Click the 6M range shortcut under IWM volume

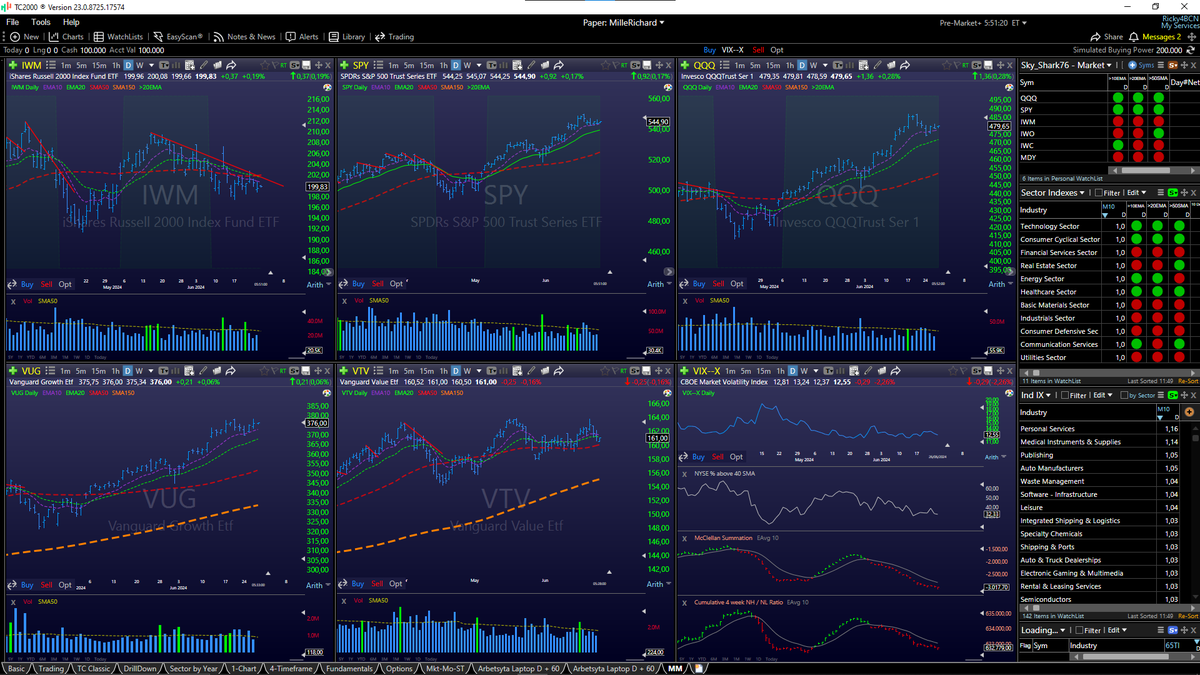pyautogui.click(x=43, y=357)
